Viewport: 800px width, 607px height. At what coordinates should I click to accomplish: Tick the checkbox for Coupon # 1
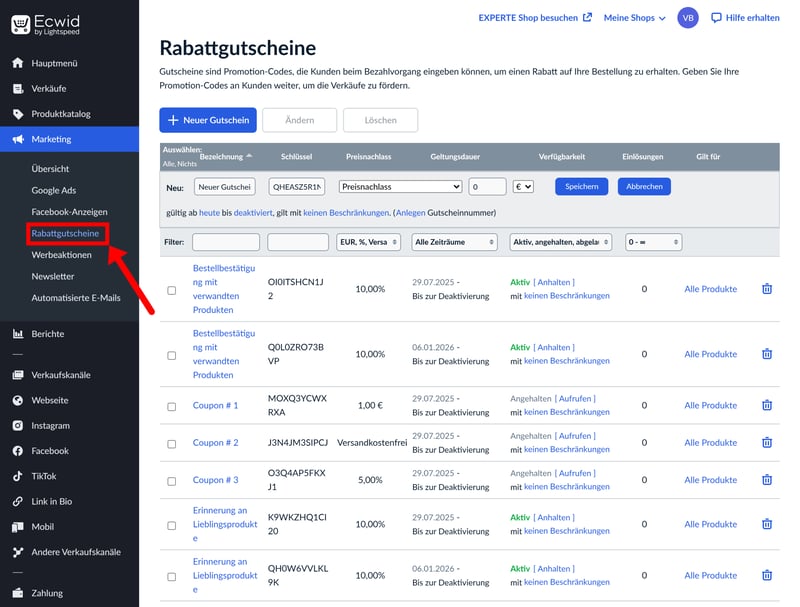pos(171,406)
